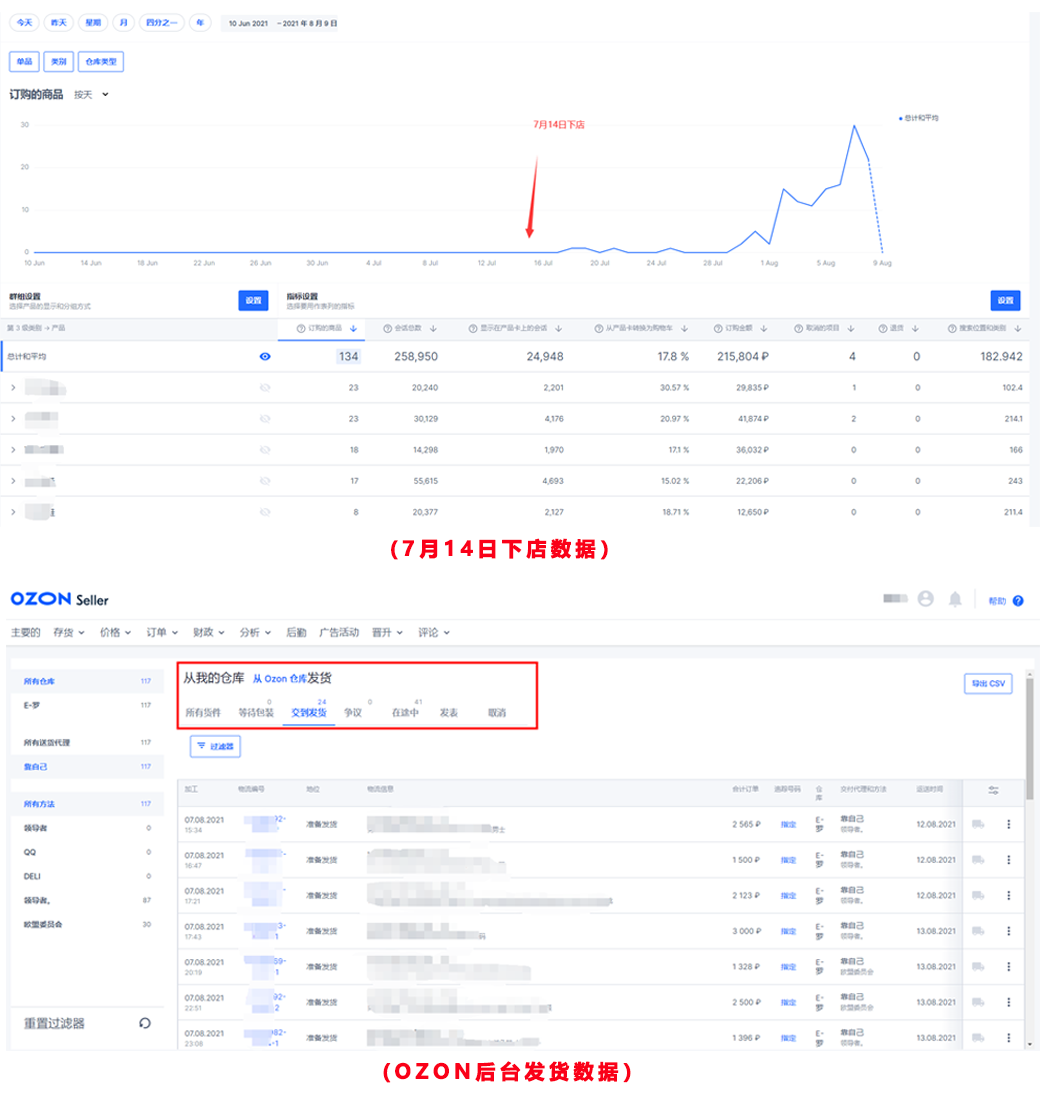Open the notification bell in OZON Seller header
This screenshot has width=1044, height=1110.
tap(955, 598)
